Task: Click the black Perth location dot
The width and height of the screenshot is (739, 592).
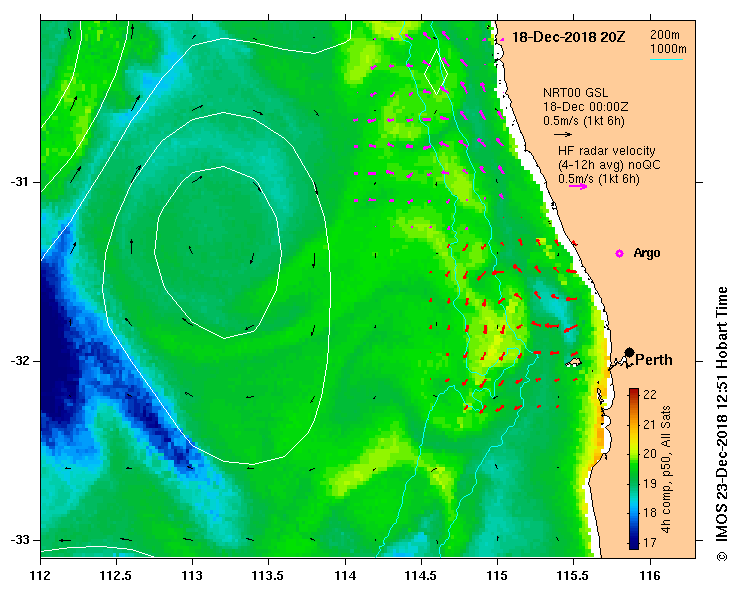Action: [x=629, y=352]
